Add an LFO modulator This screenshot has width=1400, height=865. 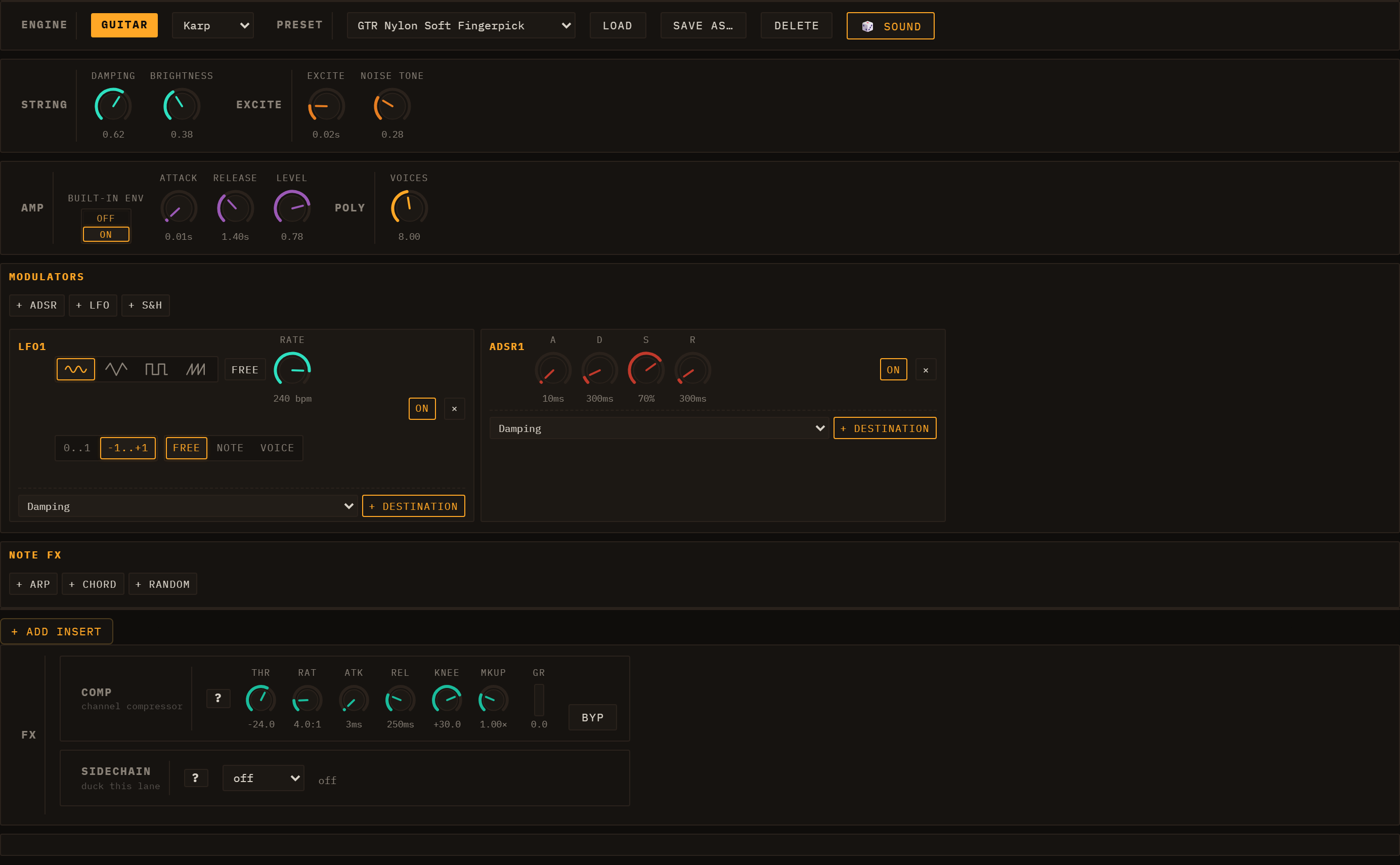(x=93, y=306)
